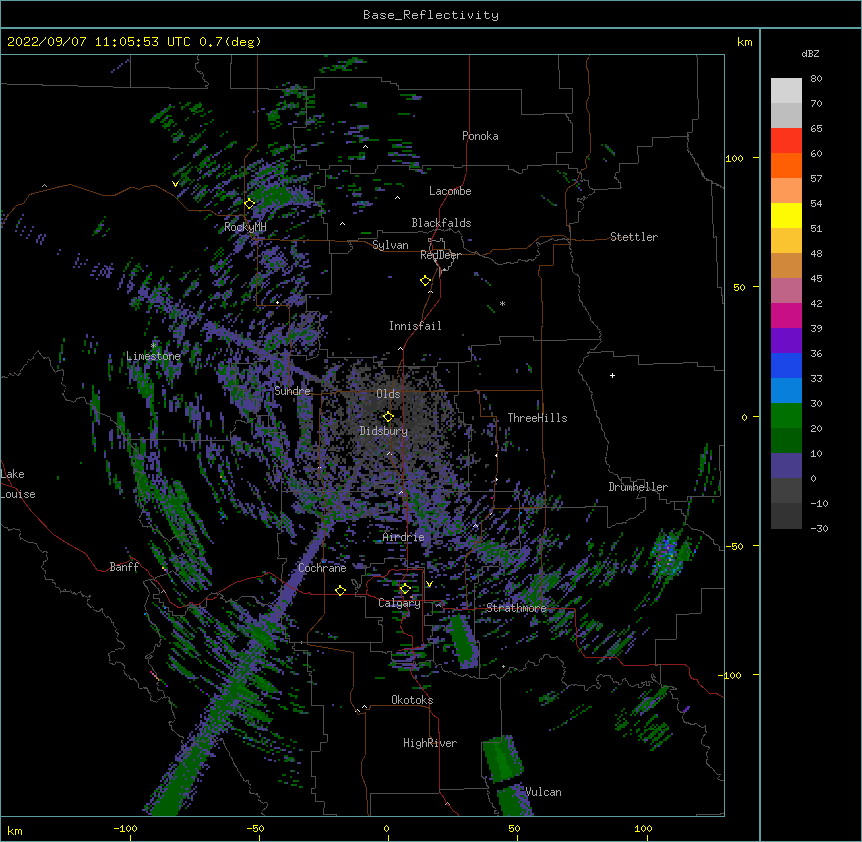Click the intense blue-magenta echo cell south of Drumheller
862x842 pixels.
coord(667,554)
